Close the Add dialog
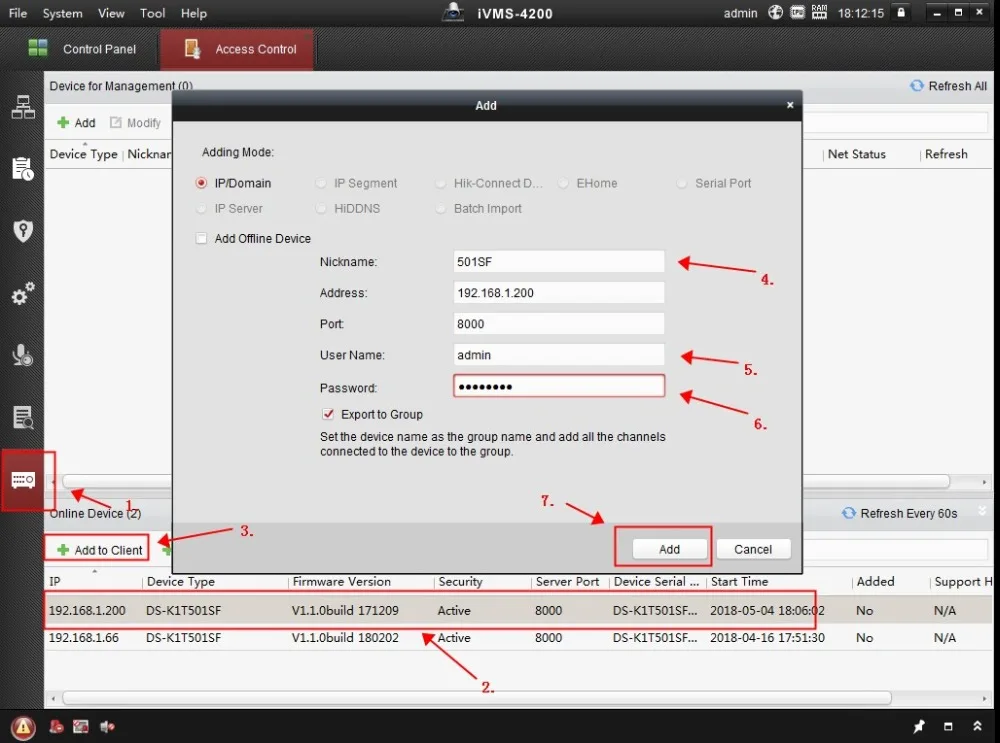This screenshot has height=743, width=1000. [790, 105]
